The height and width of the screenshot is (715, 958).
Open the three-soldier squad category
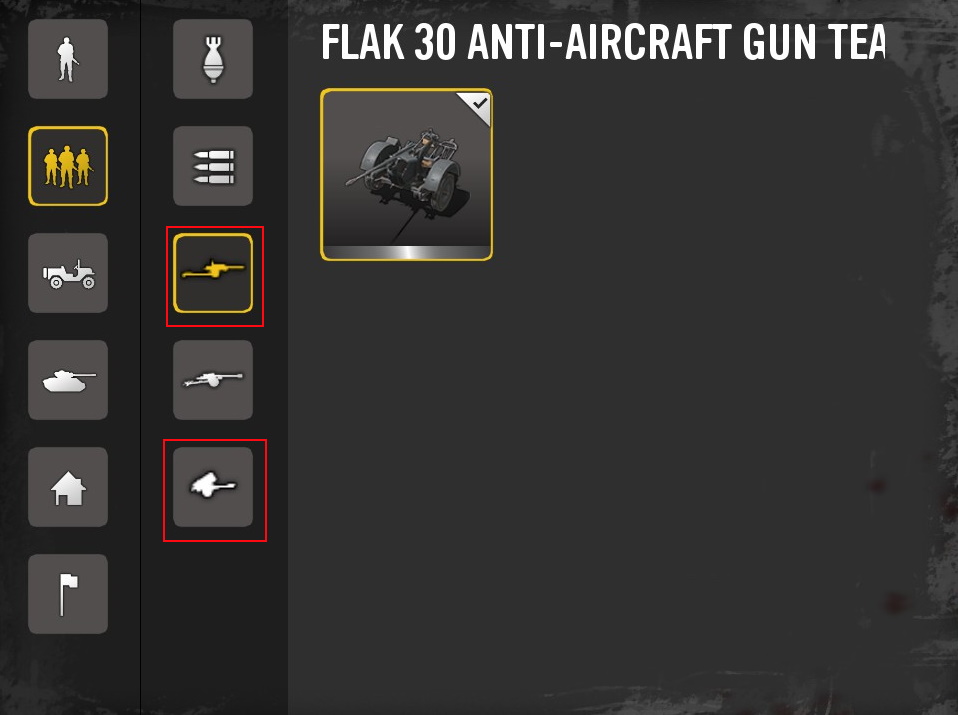(68, 166)
